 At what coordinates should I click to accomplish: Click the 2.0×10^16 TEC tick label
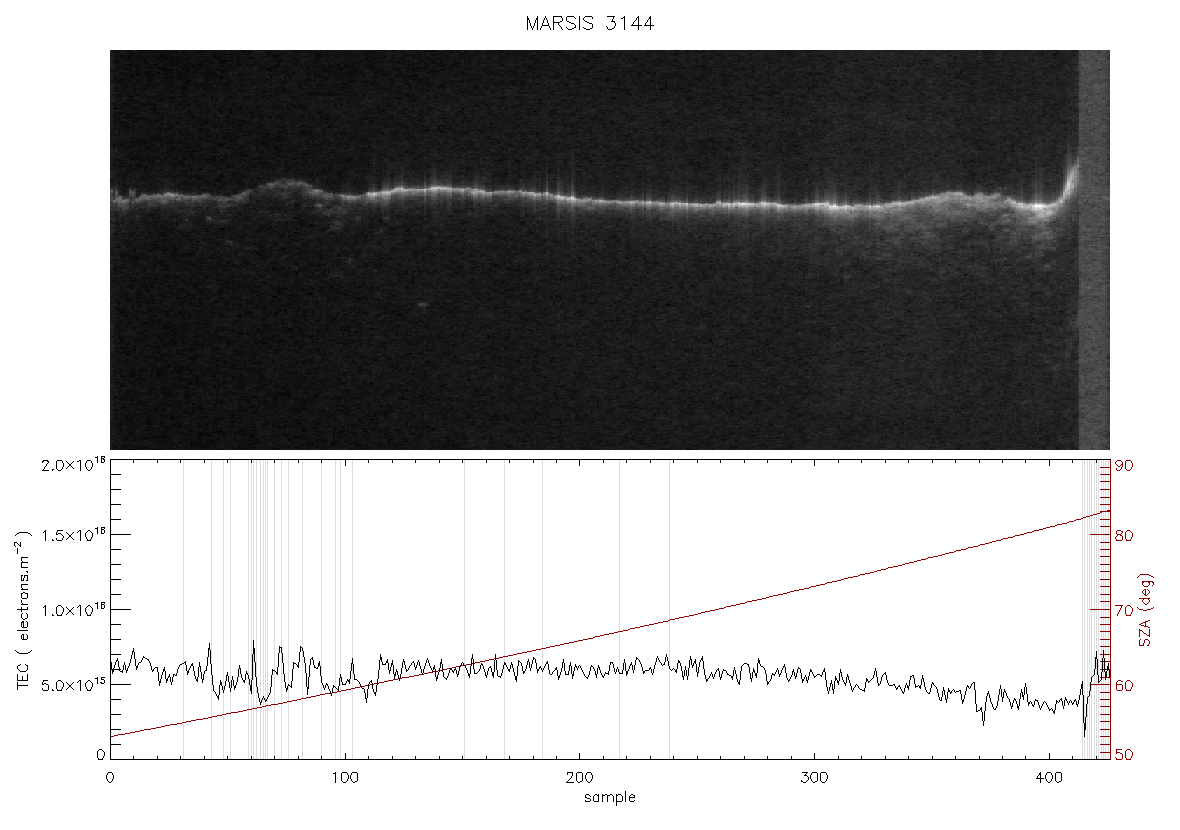74,464
